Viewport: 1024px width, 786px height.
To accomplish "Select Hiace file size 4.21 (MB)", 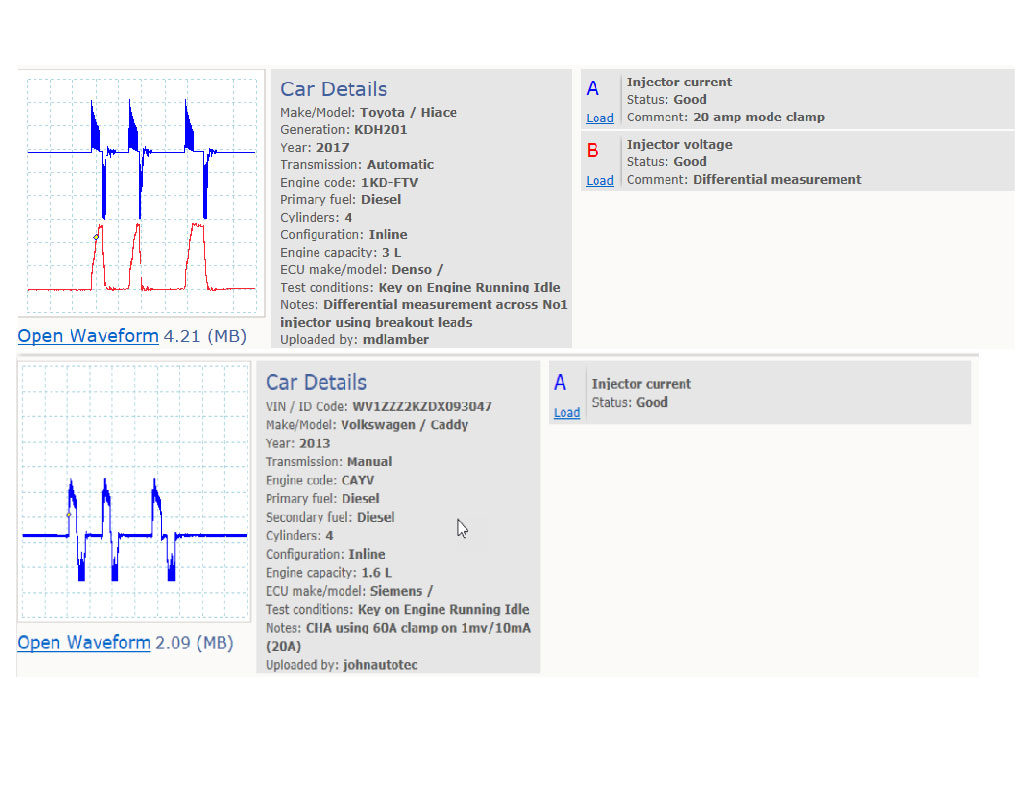I will [x=205, y=336].
